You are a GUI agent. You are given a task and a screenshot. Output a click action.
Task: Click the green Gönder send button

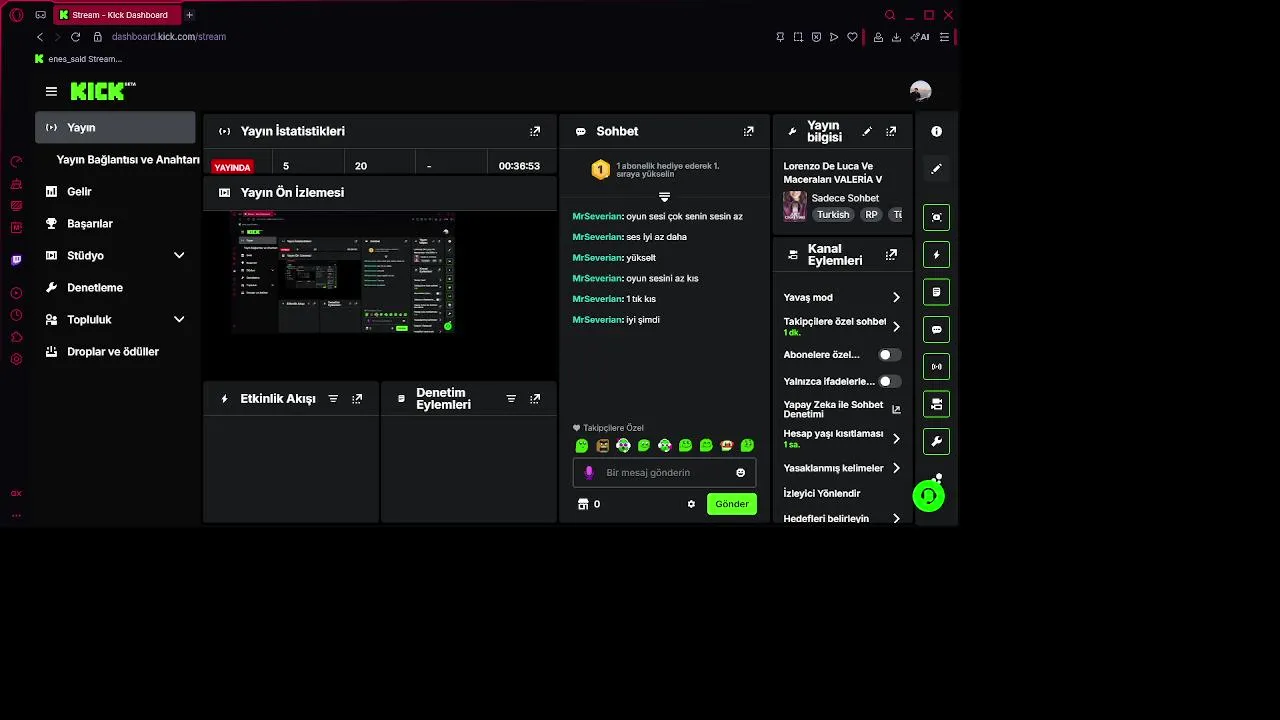(732, 504)
